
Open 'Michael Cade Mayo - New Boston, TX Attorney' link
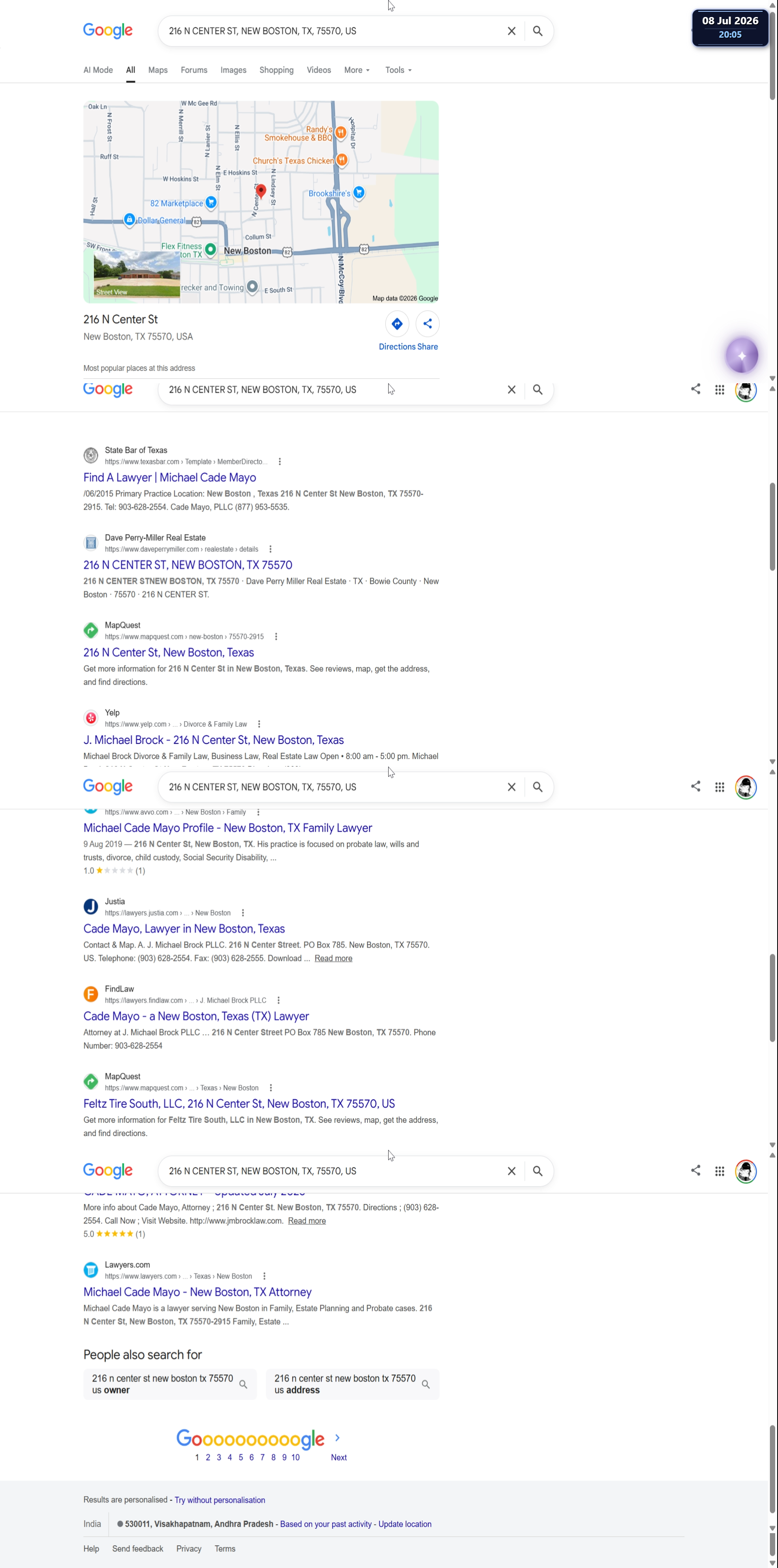[197, 1292]
